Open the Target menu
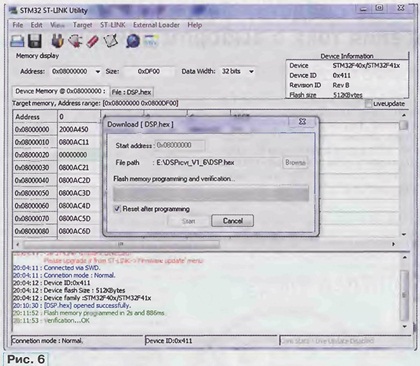 point(82,25)
